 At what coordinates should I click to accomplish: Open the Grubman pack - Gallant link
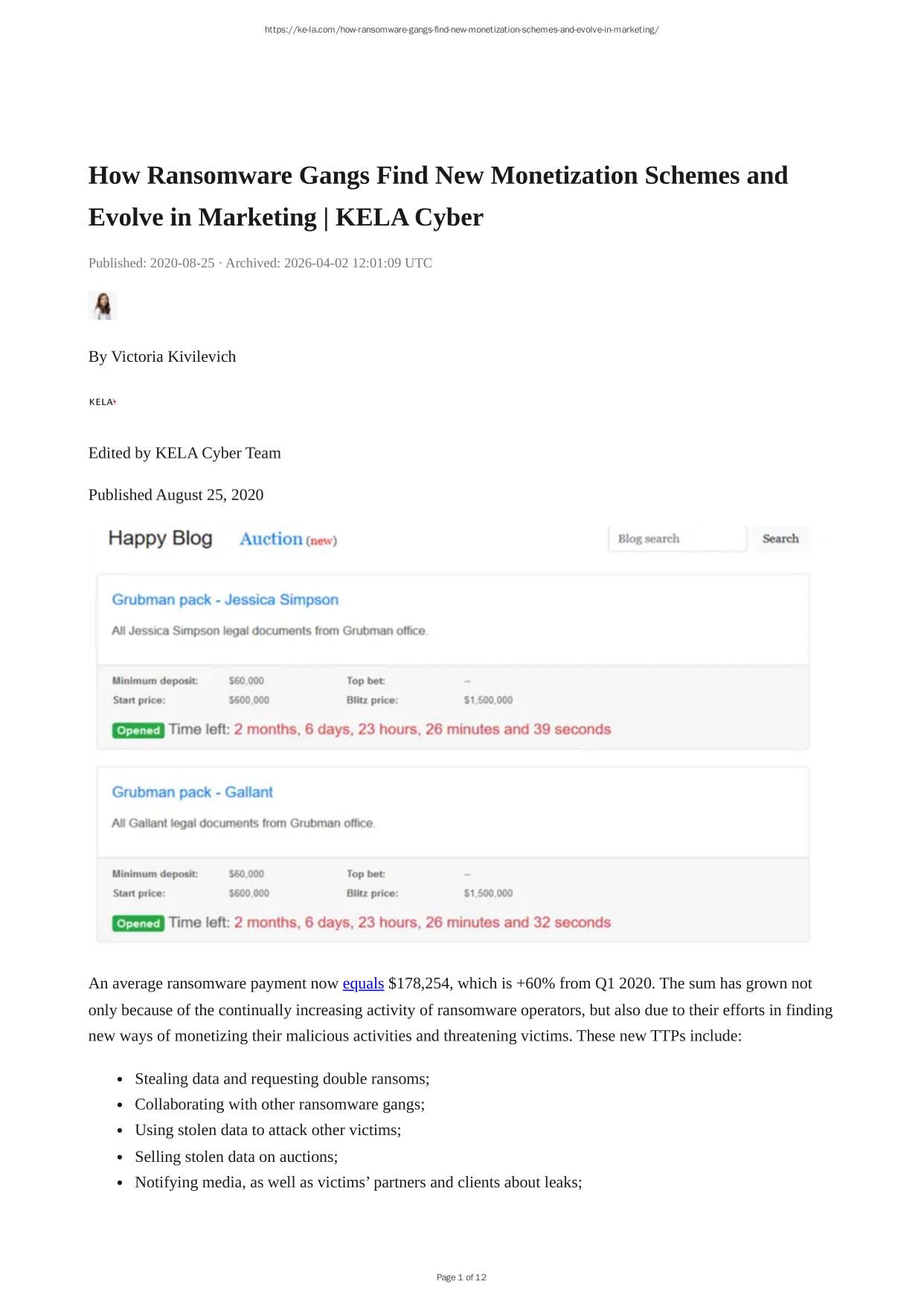[x=192, y=792]
